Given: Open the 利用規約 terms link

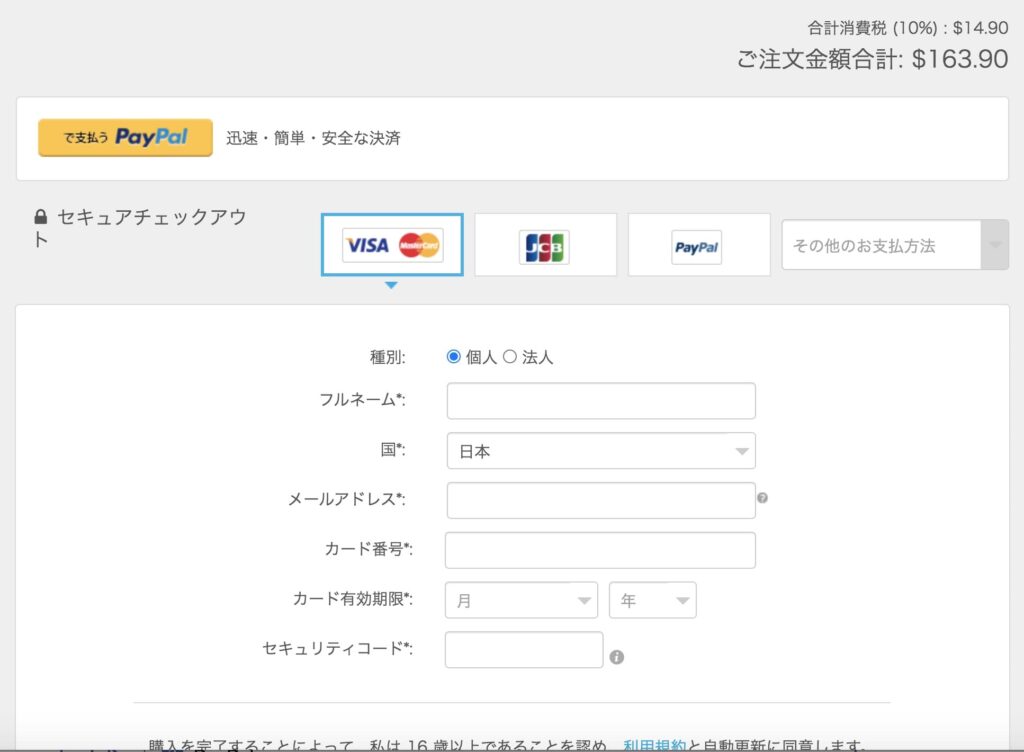Looking at the screenshot, I should point(654,745).
